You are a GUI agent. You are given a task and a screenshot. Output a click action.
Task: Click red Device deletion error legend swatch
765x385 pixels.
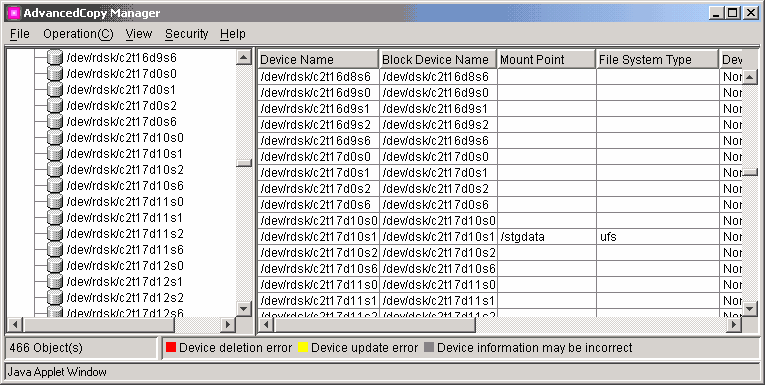click(x=171, y=347)
